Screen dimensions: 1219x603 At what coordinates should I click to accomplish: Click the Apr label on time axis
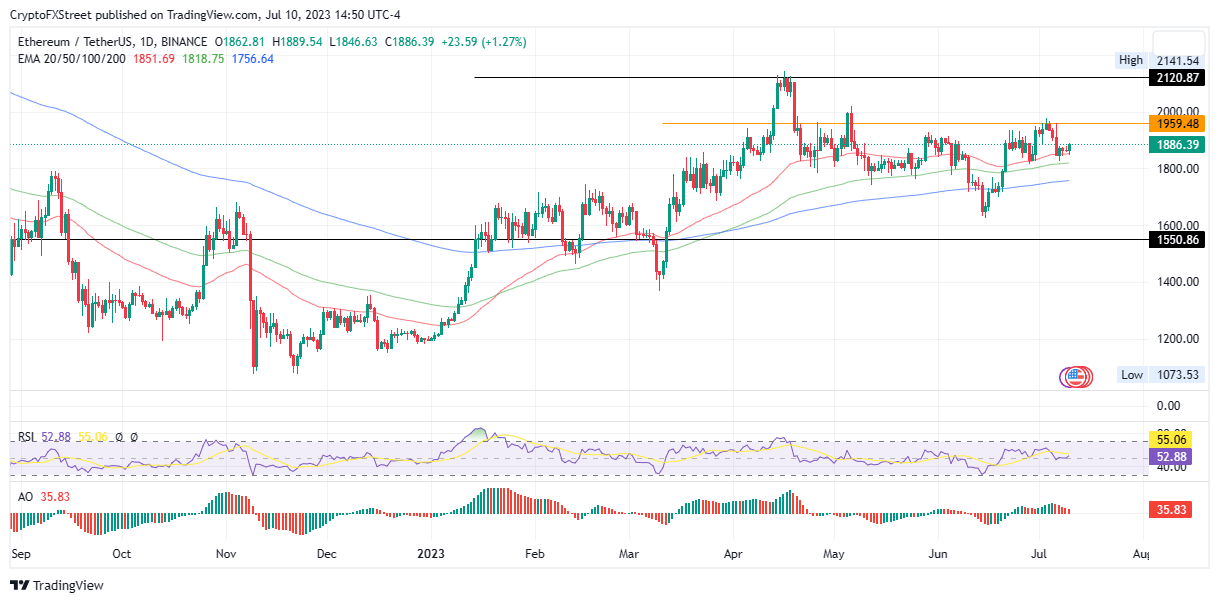point(733,552)
